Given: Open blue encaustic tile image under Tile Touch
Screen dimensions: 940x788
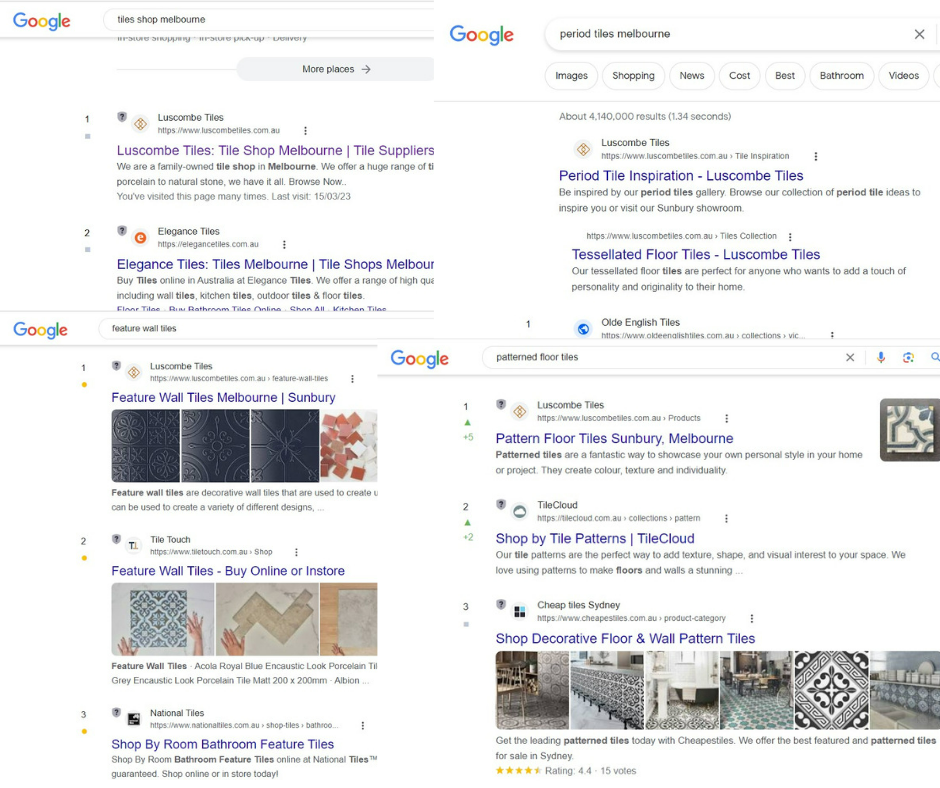Looking at the screenshot, I should pyautogui.click(x=162, y=619).
